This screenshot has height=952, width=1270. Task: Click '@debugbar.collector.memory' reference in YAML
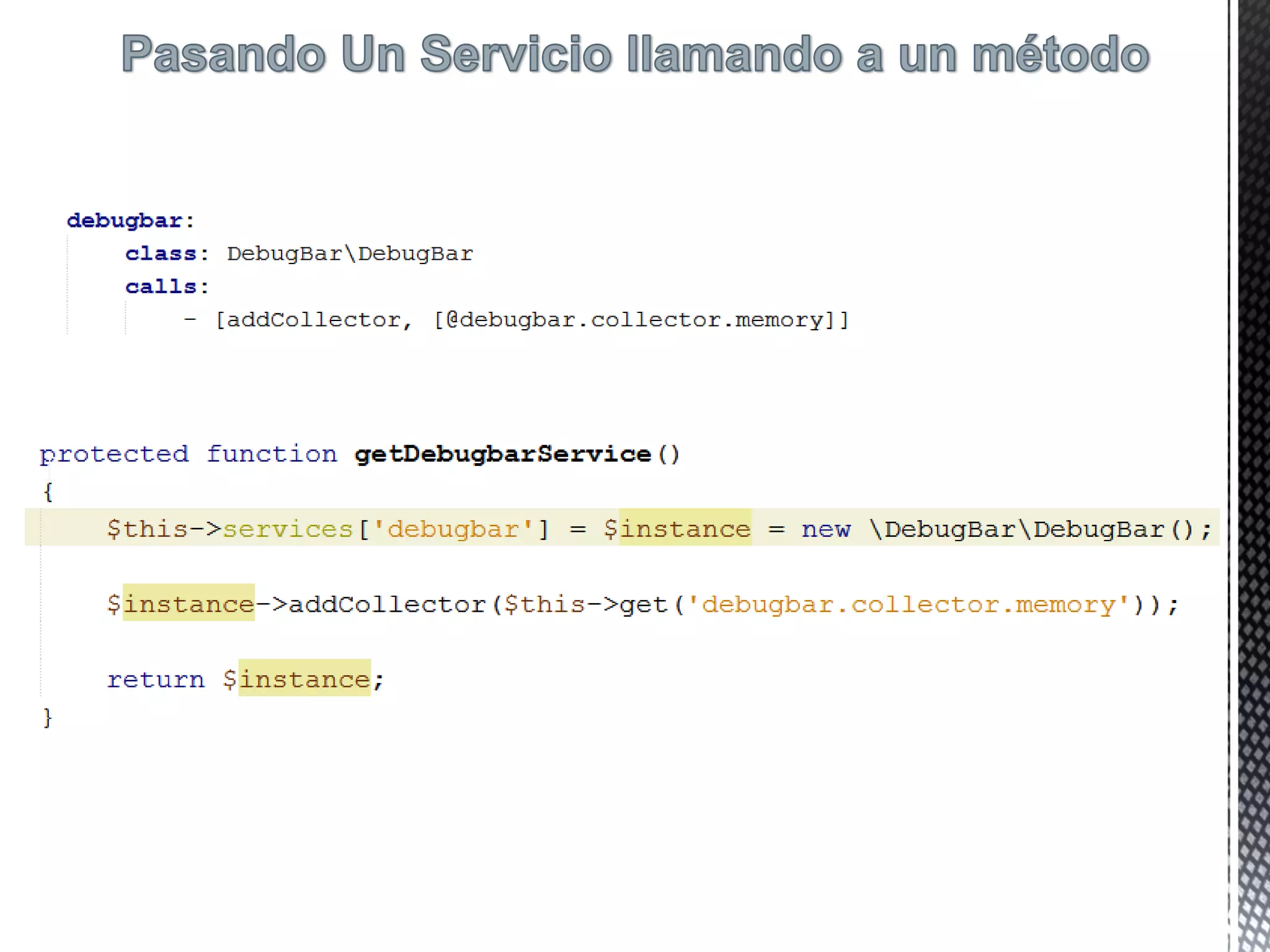pyautogui.click(x=635, y=320)
